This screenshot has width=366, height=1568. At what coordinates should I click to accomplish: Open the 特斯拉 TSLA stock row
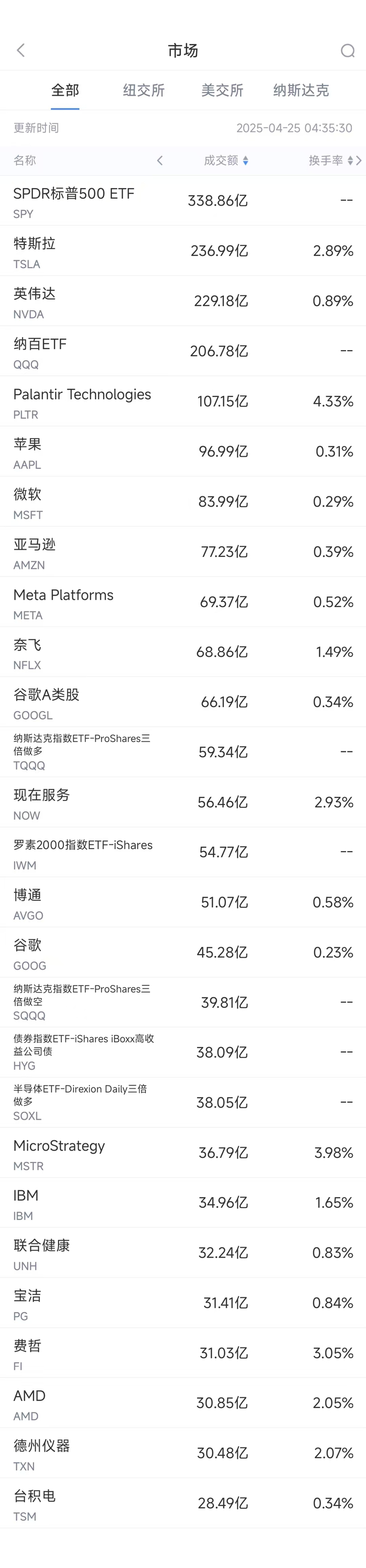[x=182, y=251]
